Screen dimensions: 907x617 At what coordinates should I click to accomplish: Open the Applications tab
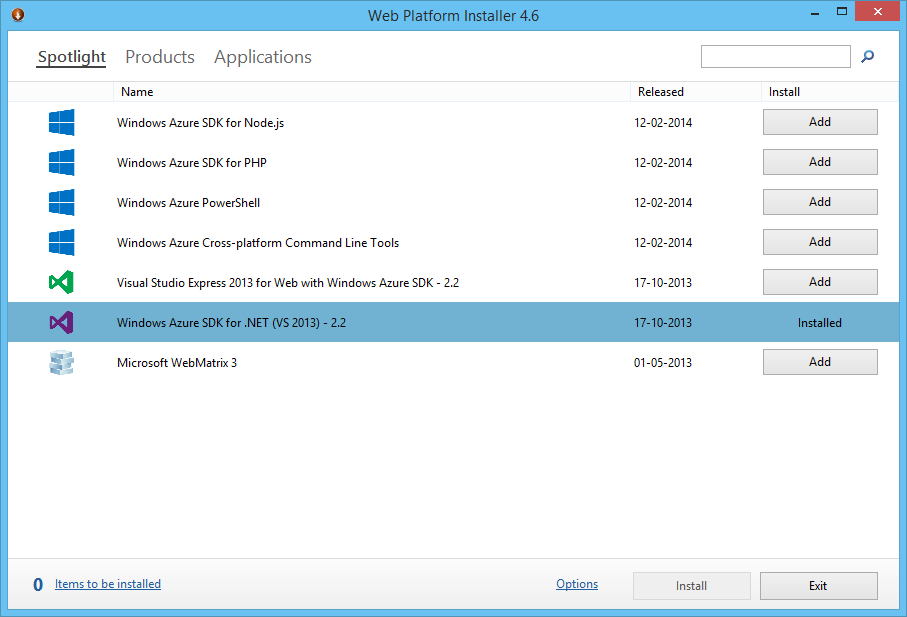click(263, 57)
